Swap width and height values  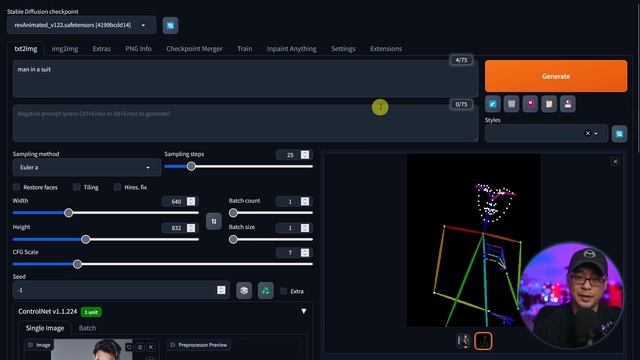(x=214, y=221)
